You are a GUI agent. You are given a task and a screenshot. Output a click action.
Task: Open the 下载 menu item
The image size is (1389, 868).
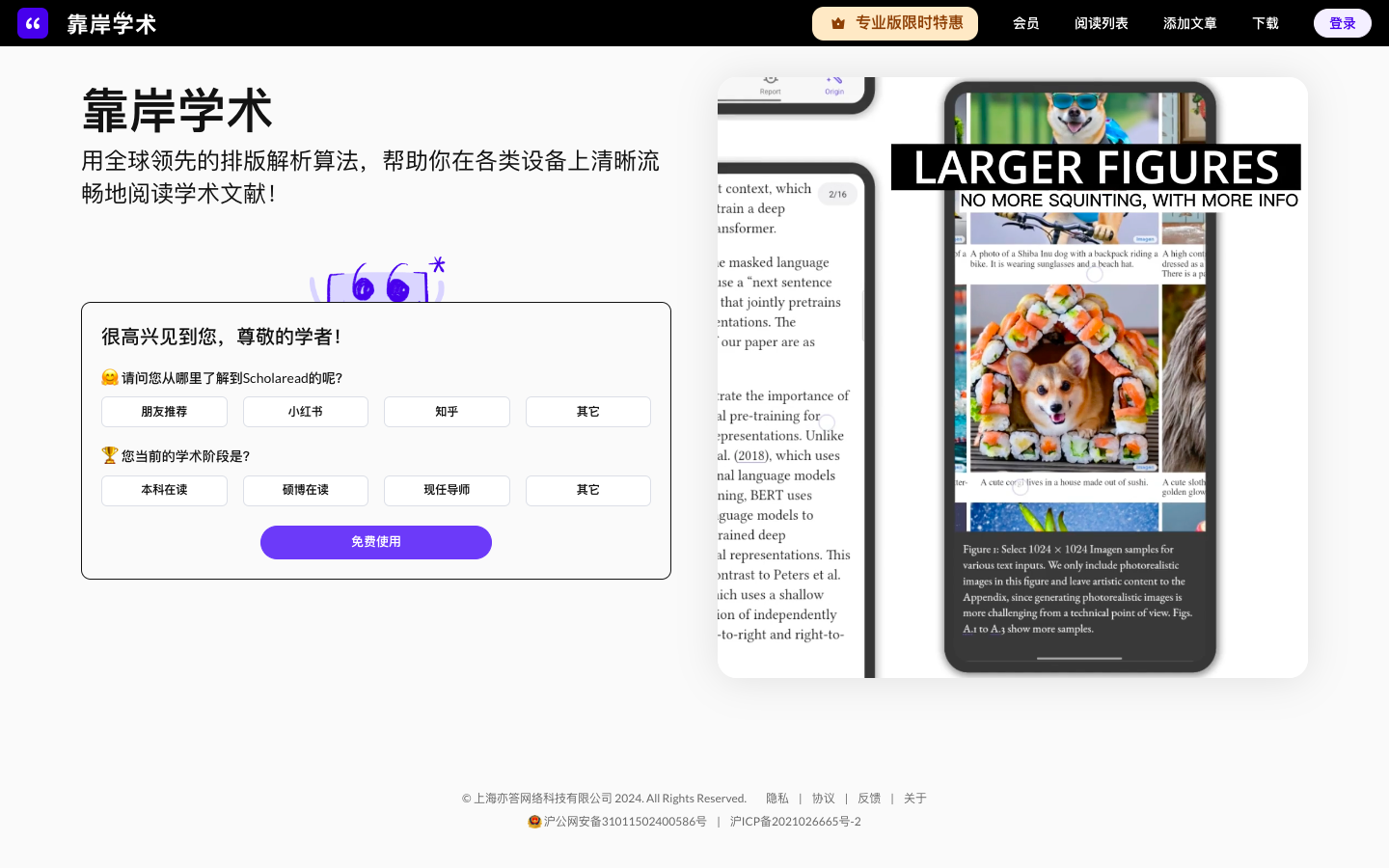click(x=1266, y=23)
